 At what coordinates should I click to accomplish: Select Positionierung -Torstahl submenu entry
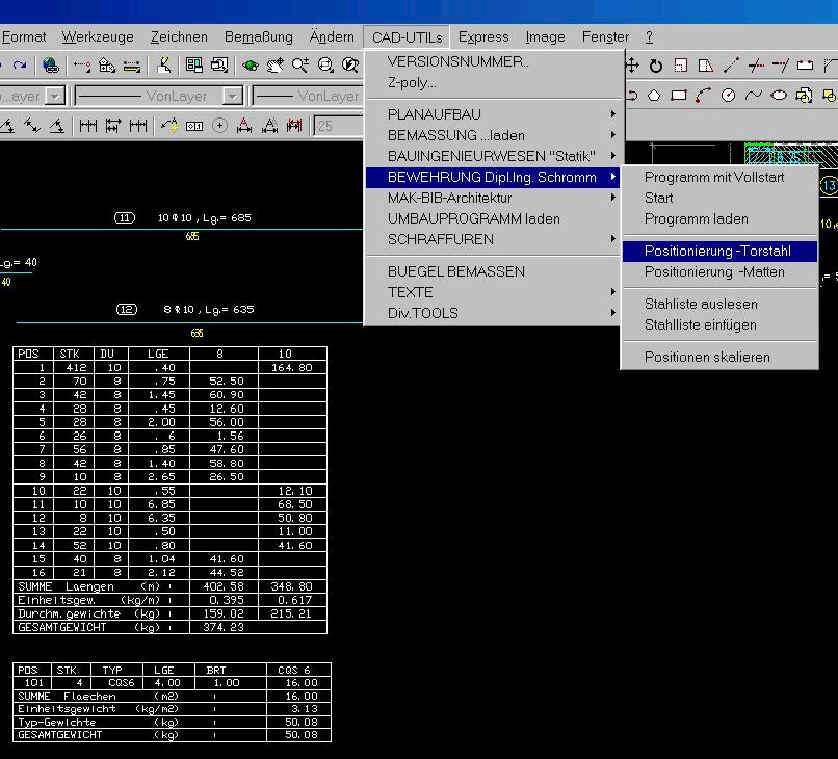(x=720, y=251)
